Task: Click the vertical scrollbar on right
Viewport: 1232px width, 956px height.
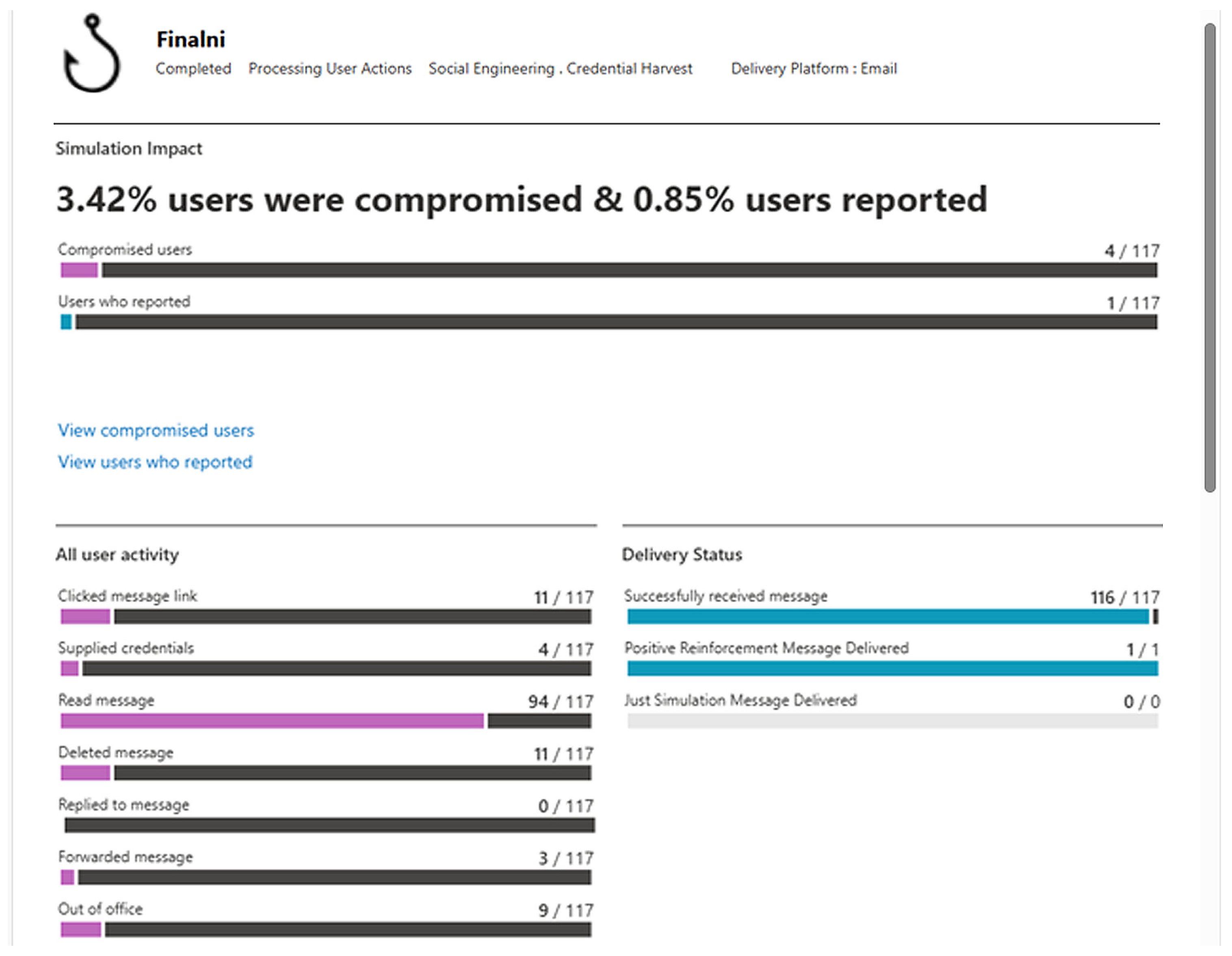Action: 1209,257
